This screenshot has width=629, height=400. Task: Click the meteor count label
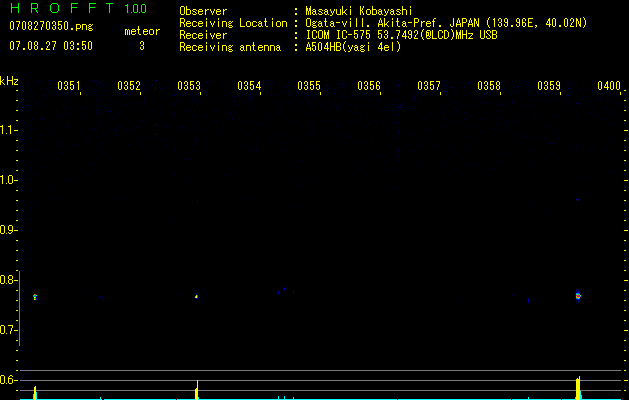142,31
